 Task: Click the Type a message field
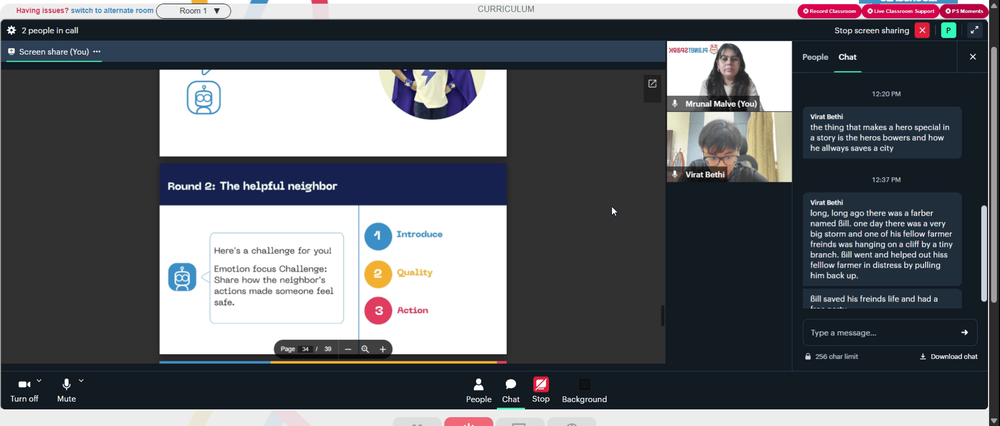882,332
